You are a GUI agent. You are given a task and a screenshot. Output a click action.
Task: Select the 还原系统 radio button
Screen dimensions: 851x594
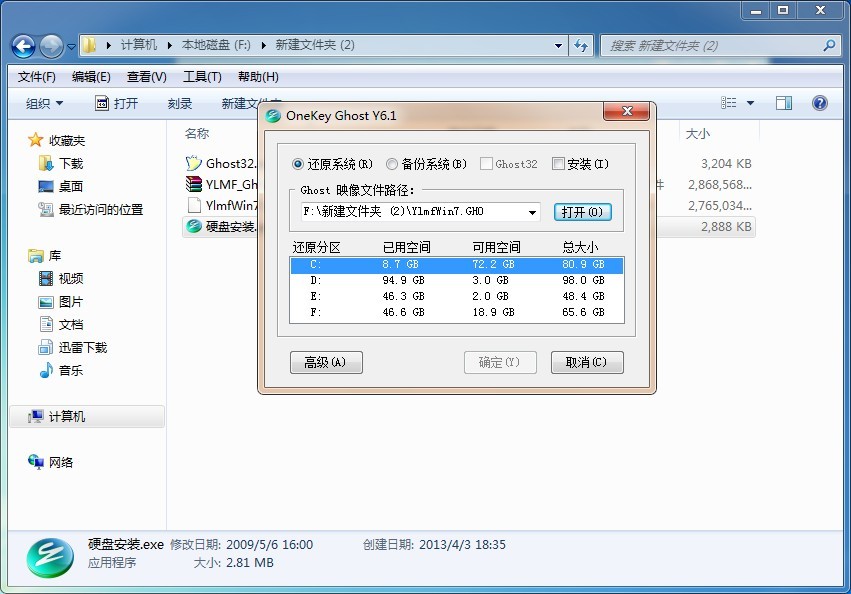click(x=296, y=163)
